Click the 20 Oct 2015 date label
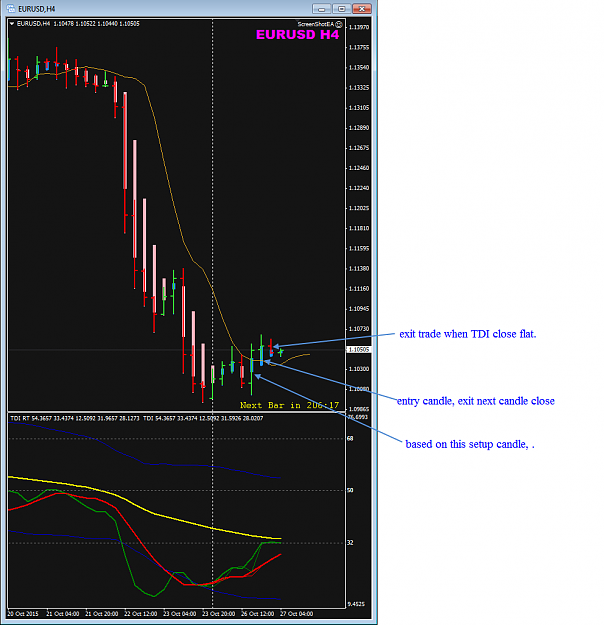 pos(23,614)
